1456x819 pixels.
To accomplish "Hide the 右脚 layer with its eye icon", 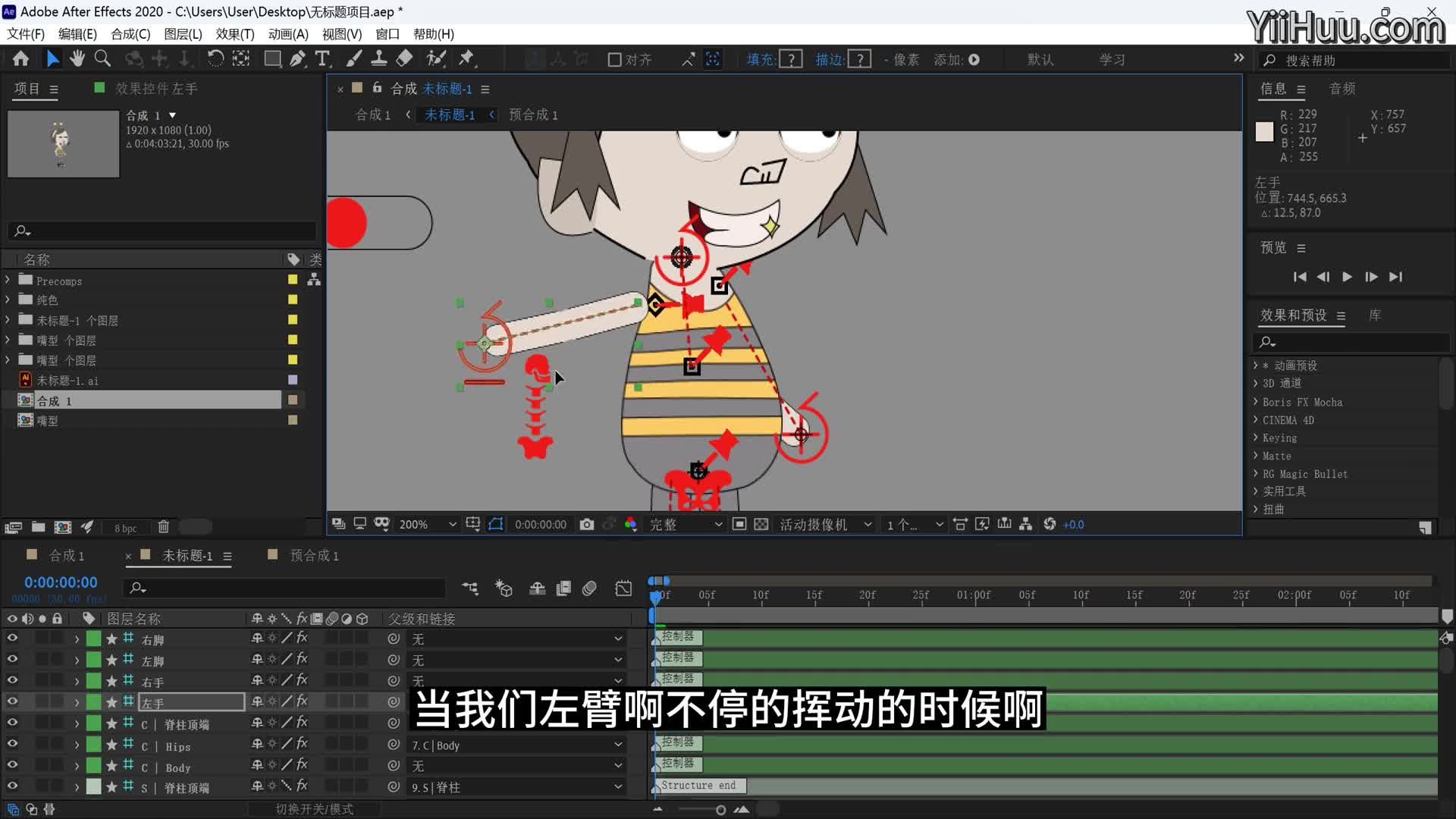I will (x=12, y=639).
